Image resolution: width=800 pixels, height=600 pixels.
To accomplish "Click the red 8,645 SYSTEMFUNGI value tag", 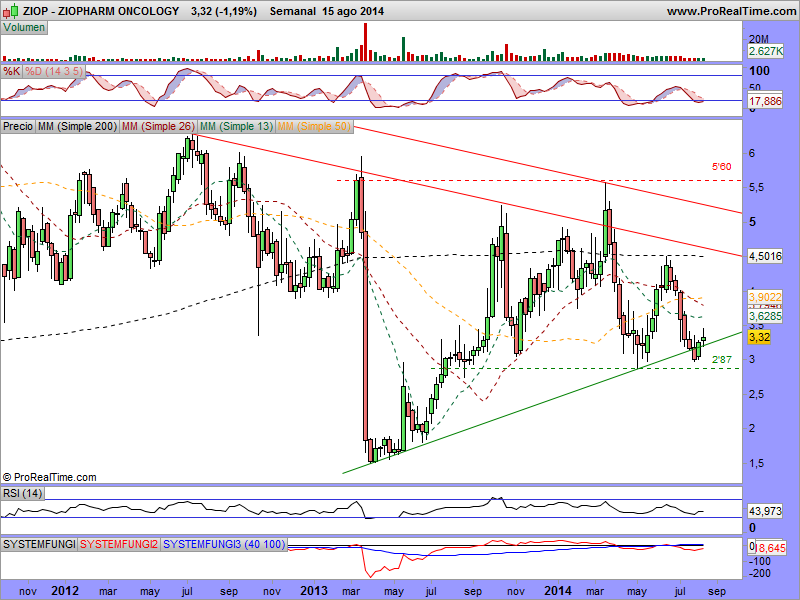I will tap(769, 548).
